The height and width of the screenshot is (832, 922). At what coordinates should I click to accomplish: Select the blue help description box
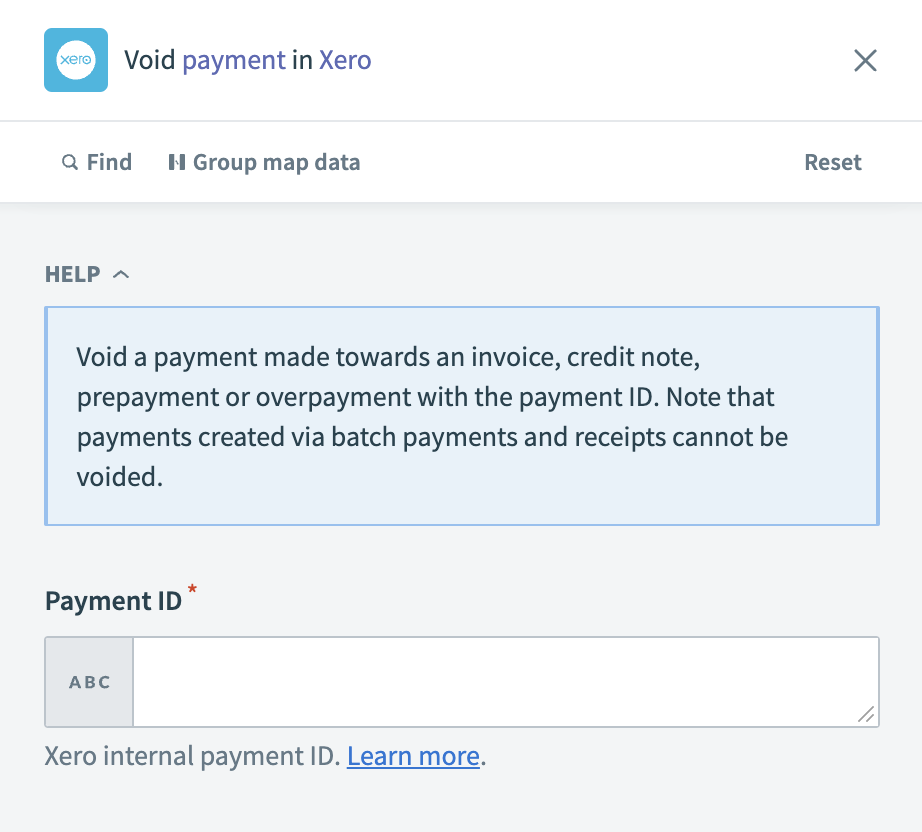(x=461, y=415)
